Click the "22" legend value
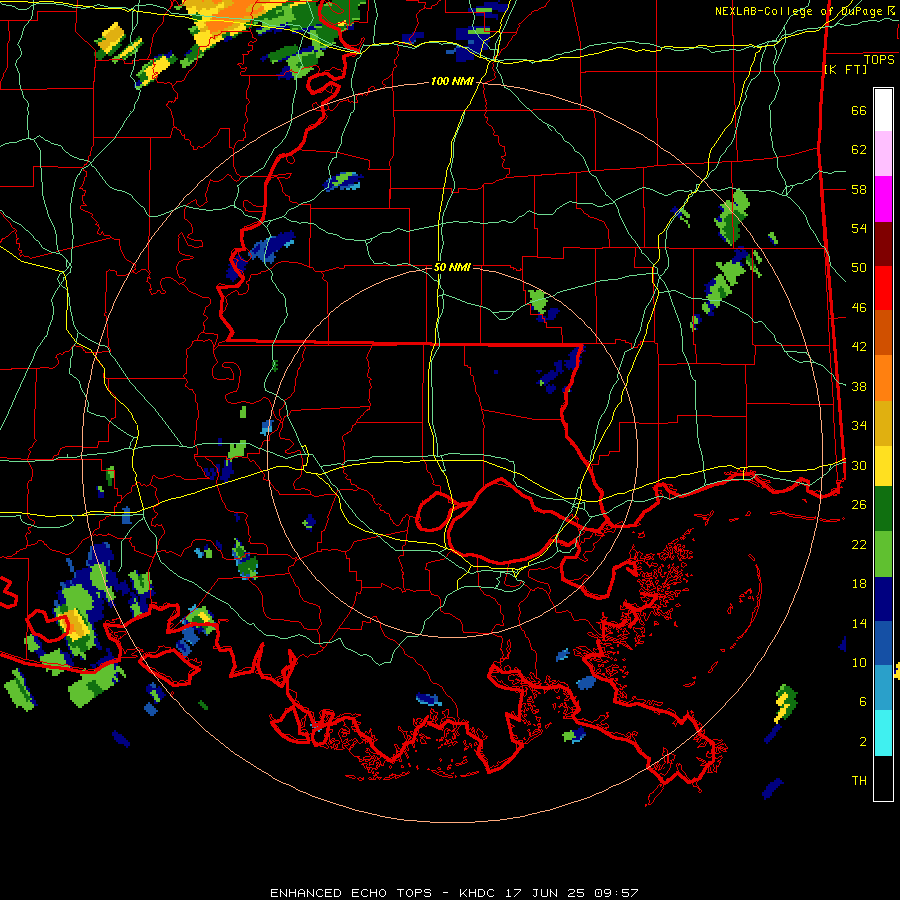 coord(859,544)
